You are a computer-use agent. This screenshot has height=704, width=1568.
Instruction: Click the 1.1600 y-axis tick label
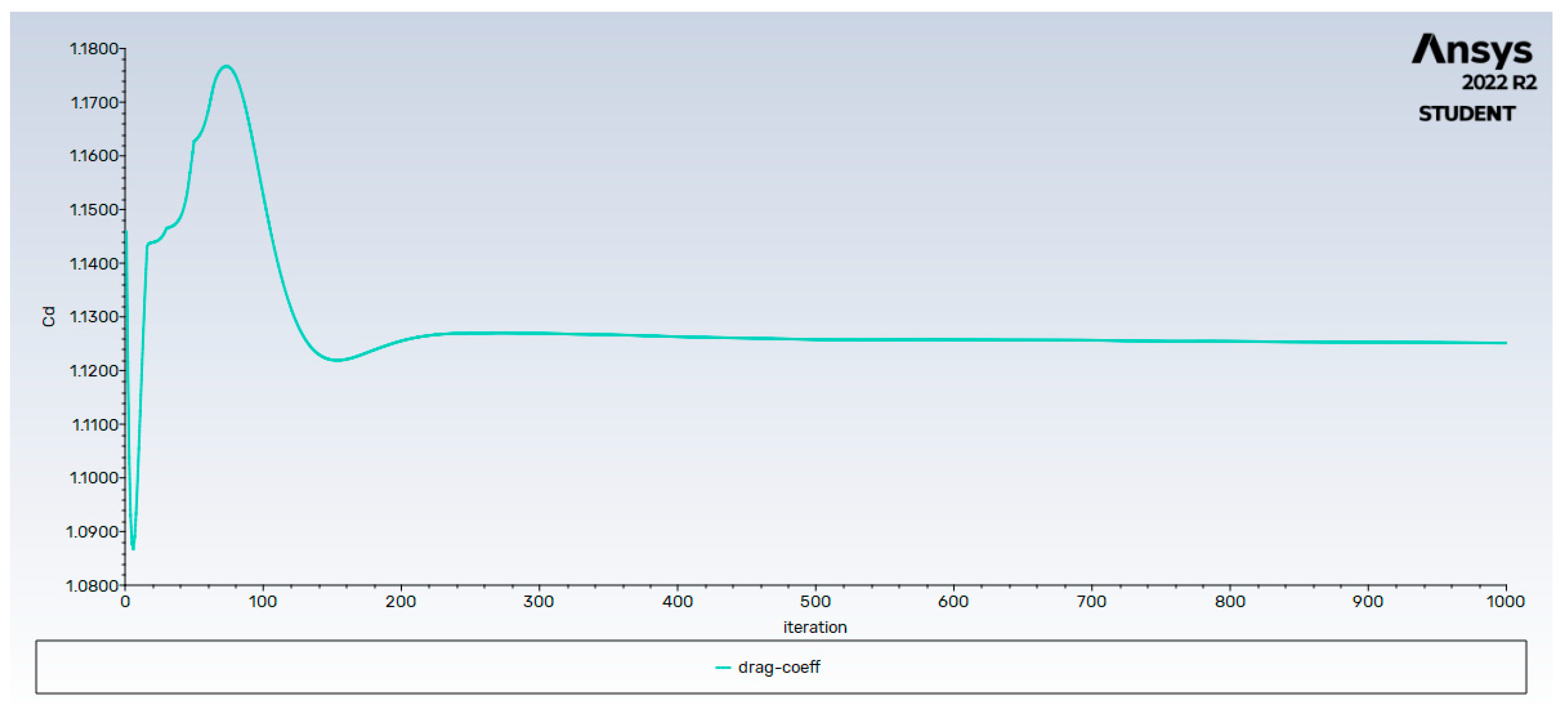coord(94,156)
